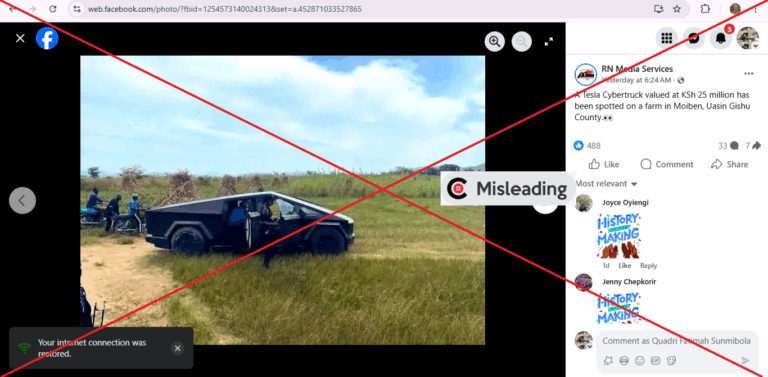The width and height of the screenshot is (768, 377).
Task: Click the Cybertruck photo
Action: tap(283, 200)
